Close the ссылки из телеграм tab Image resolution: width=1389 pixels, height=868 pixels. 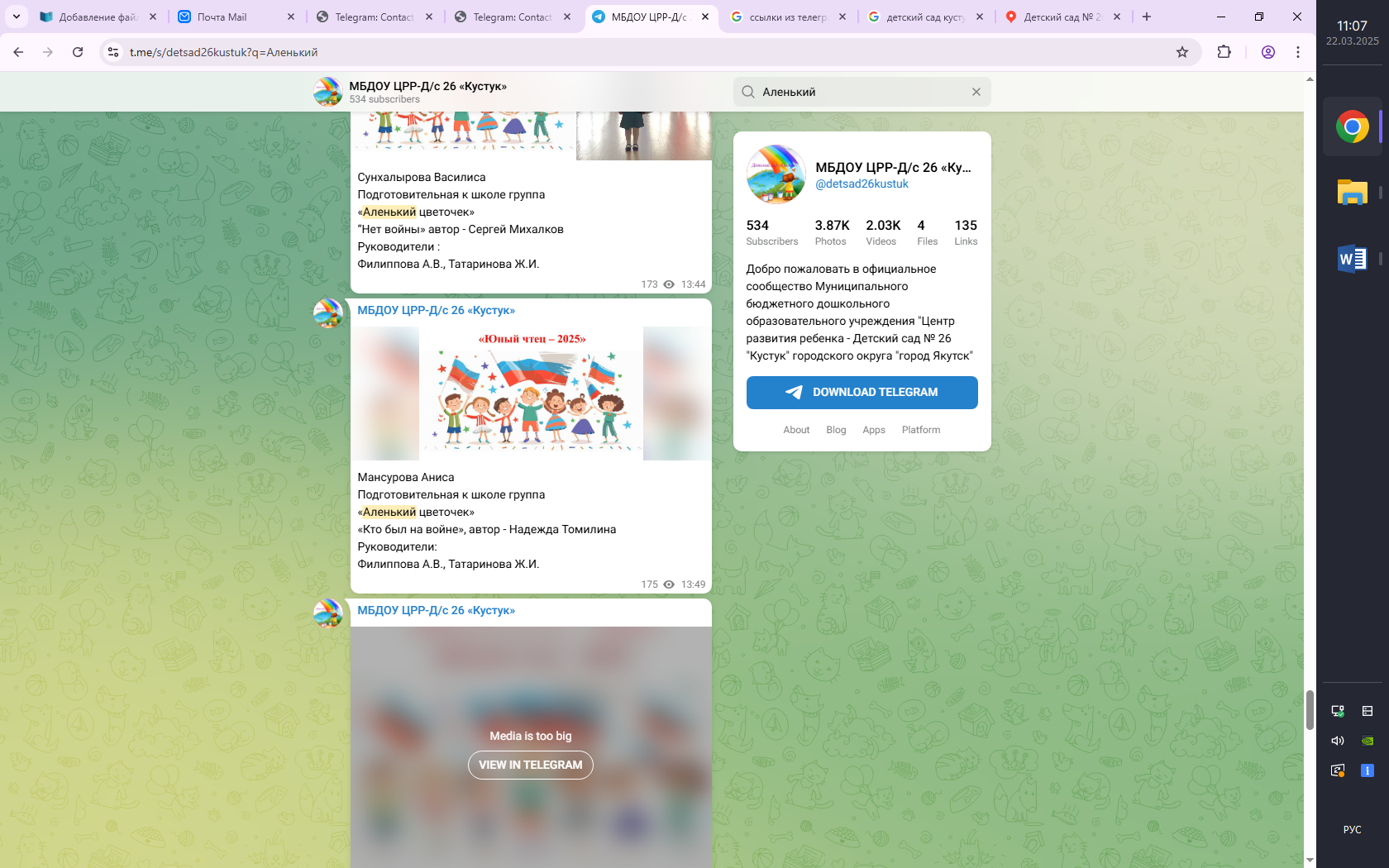click(x=842, y=17)
